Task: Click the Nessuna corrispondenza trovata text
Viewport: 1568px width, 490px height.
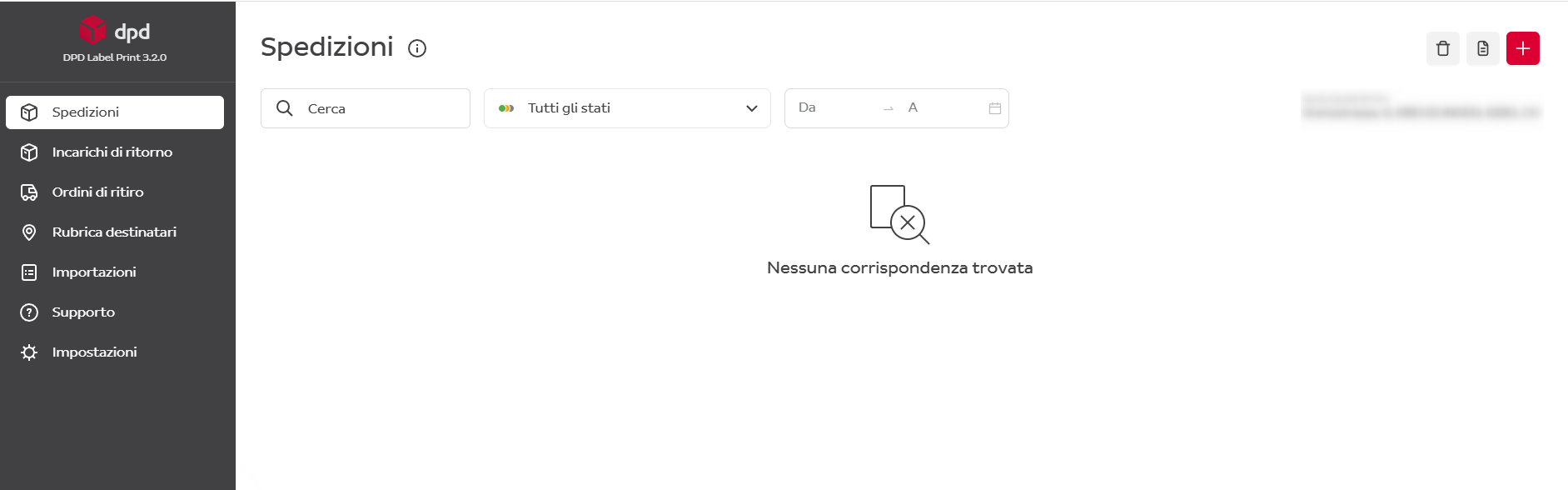Action: [899, 267]
